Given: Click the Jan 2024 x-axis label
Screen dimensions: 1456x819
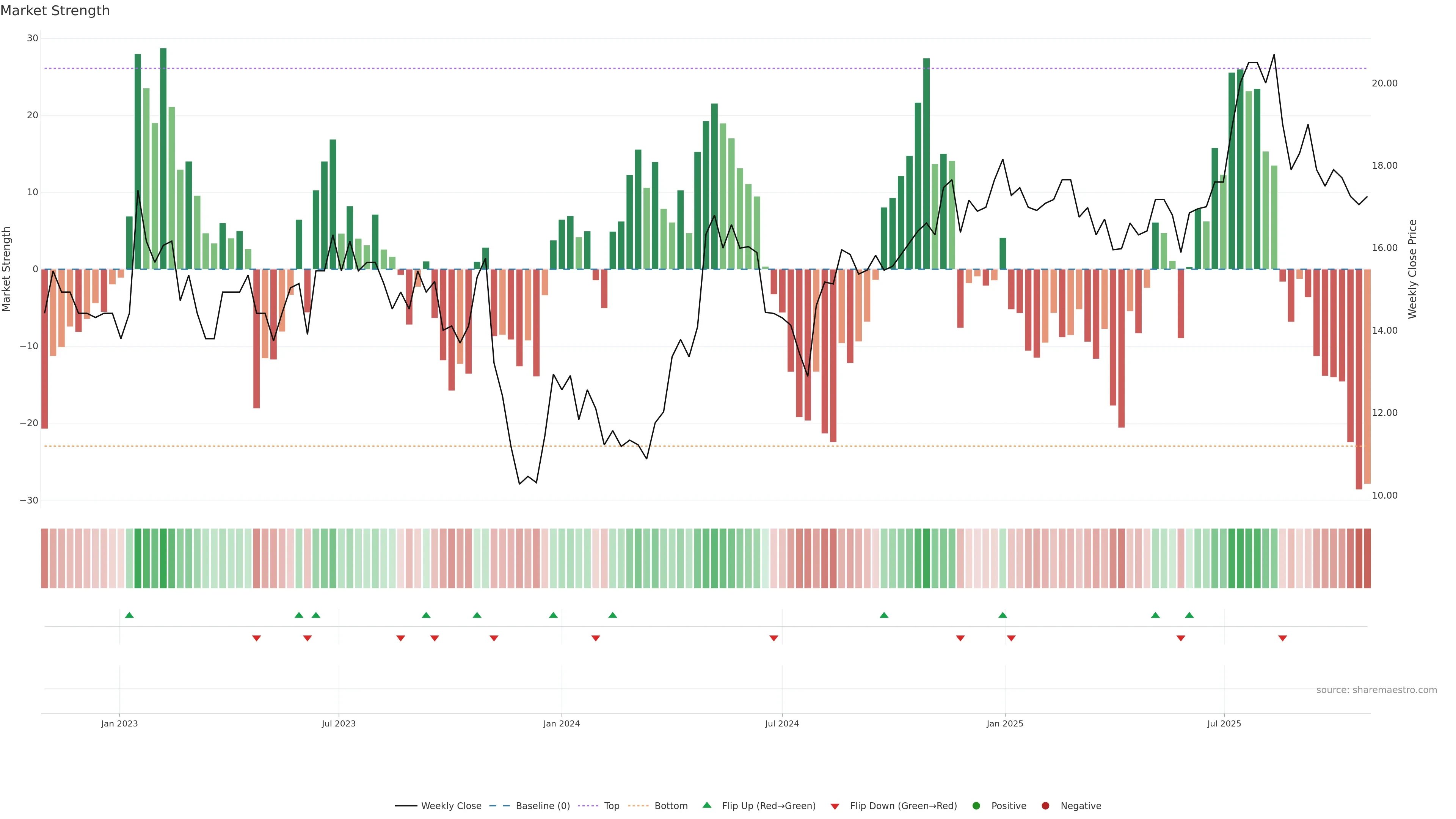Looking at the screenshot, I should click(561, 723).
